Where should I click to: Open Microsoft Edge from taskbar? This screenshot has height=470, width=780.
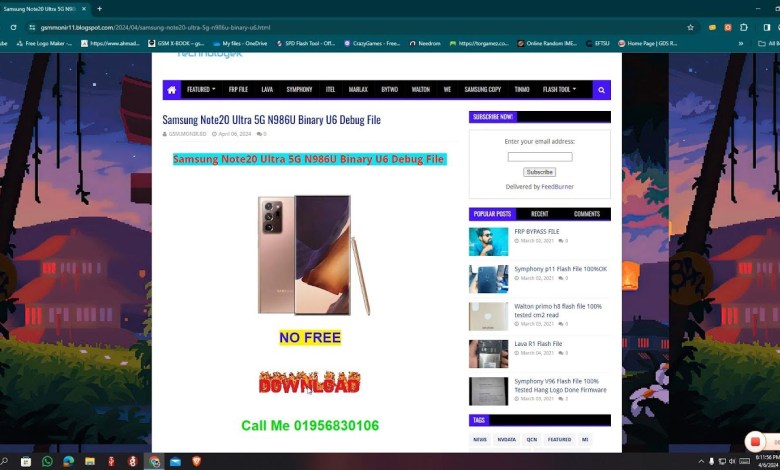tap(69, 461)
